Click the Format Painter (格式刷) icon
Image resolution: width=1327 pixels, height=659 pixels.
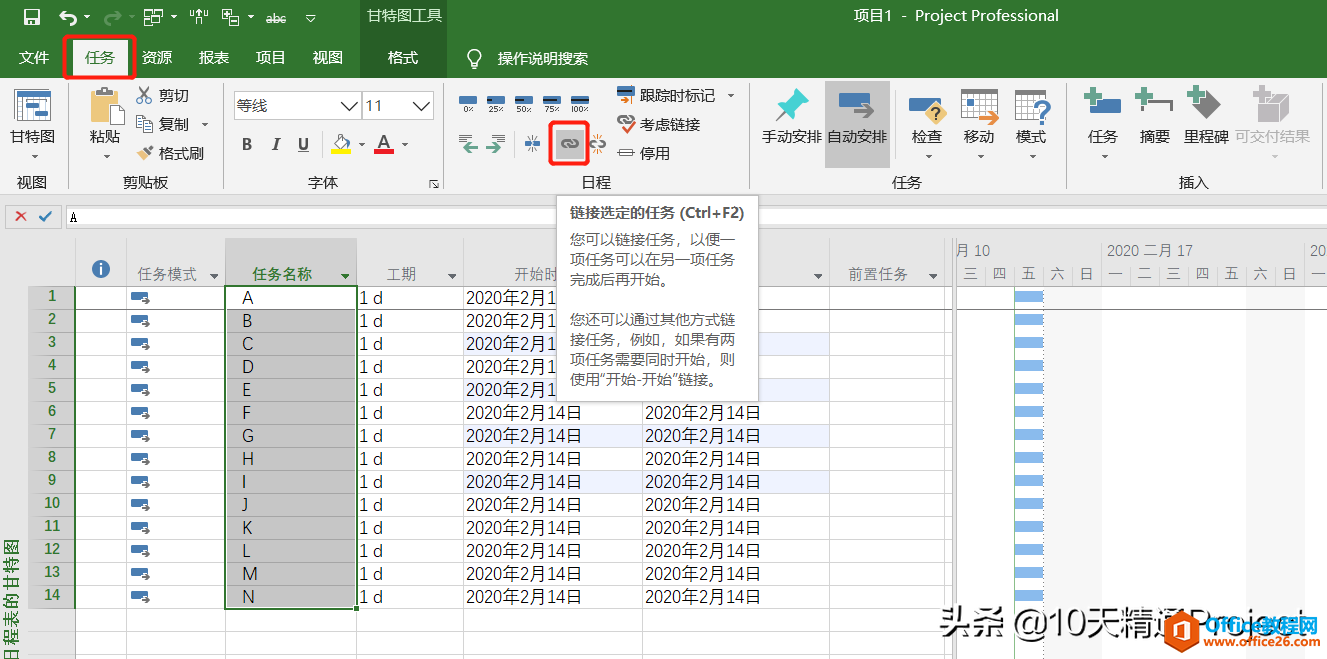pyautogui.click(x=146, y=153)
